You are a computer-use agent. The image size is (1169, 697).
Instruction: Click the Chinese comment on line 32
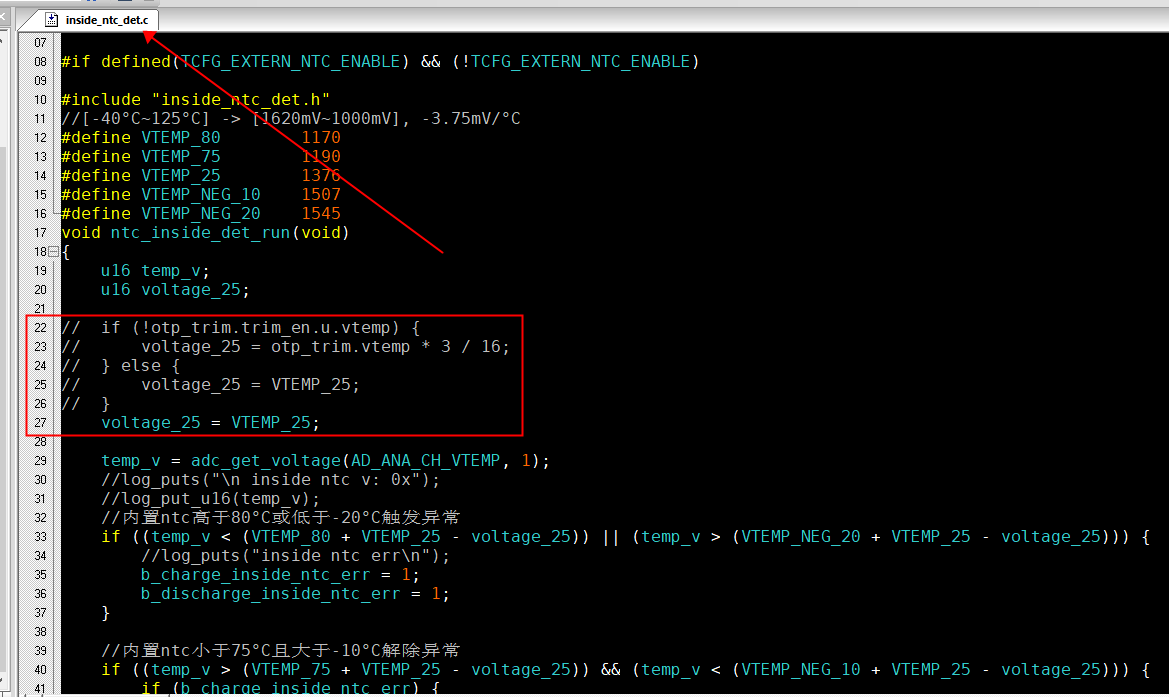(x=280, y=517)
